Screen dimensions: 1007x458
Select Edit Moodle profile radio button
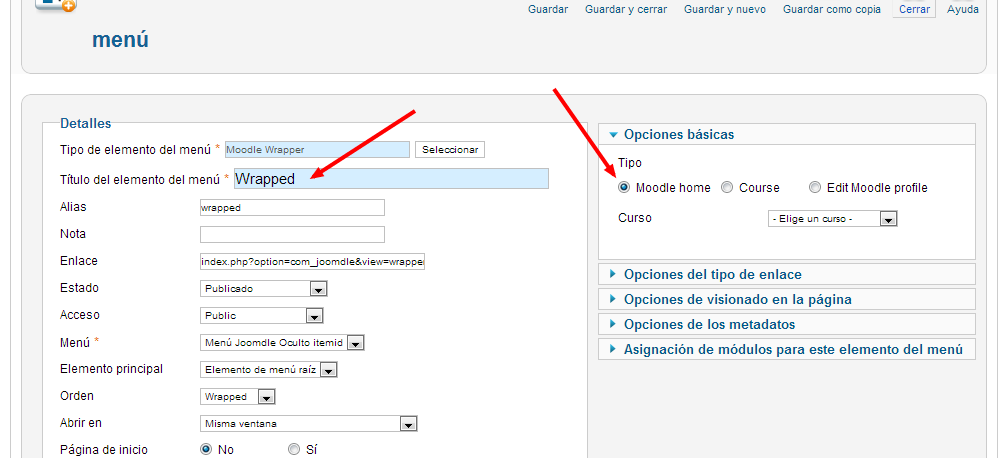tap(815, 188)
